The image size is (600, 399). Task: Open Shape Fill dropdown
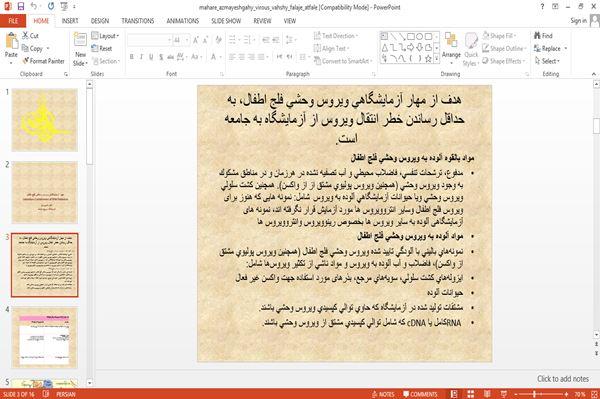[x=499, y=36]
